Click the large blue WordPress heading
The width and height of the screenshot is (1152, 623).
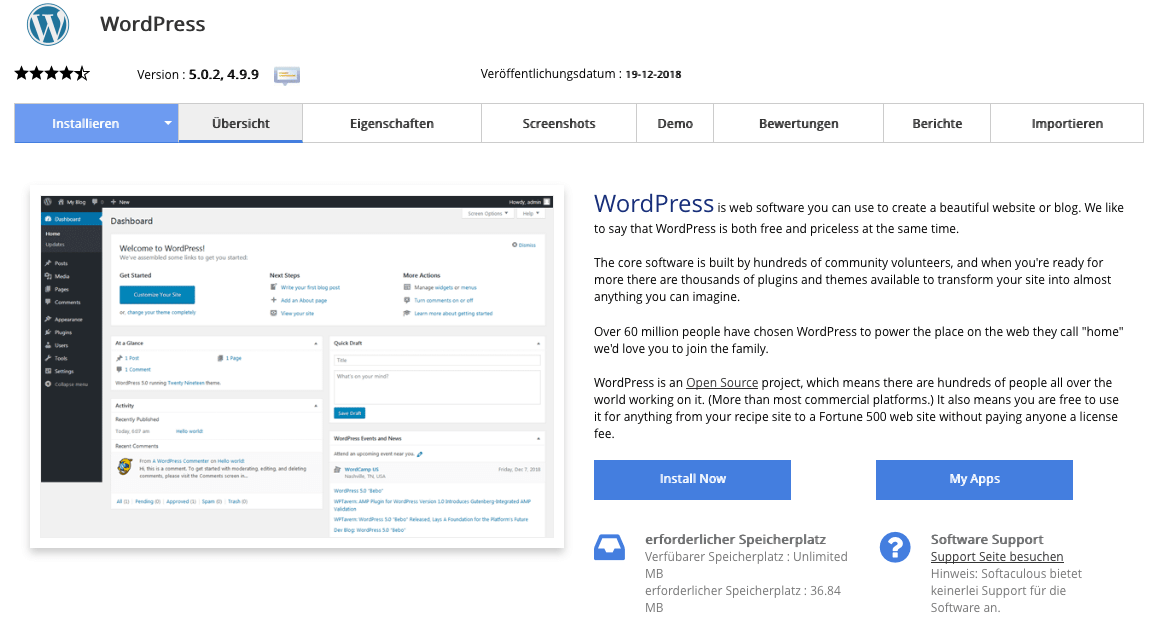coord(654,204)
